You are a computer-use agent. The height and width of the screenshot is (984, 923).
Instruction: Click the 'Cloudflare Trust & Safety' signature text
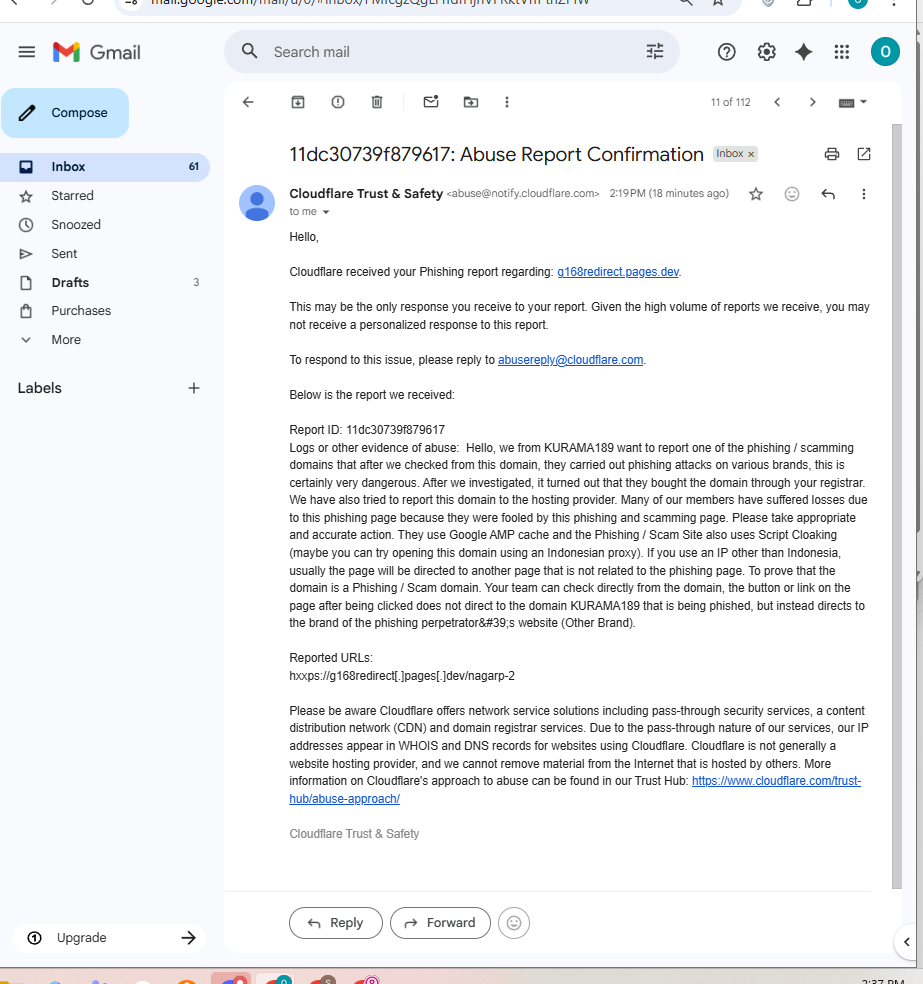tap(354, 834)
